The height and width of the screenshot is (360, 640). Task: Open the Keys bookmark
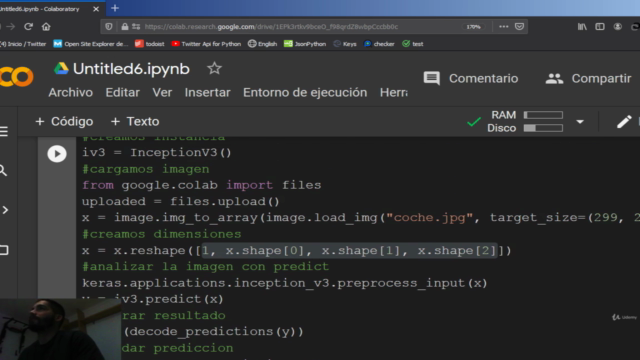pos(345,44)
